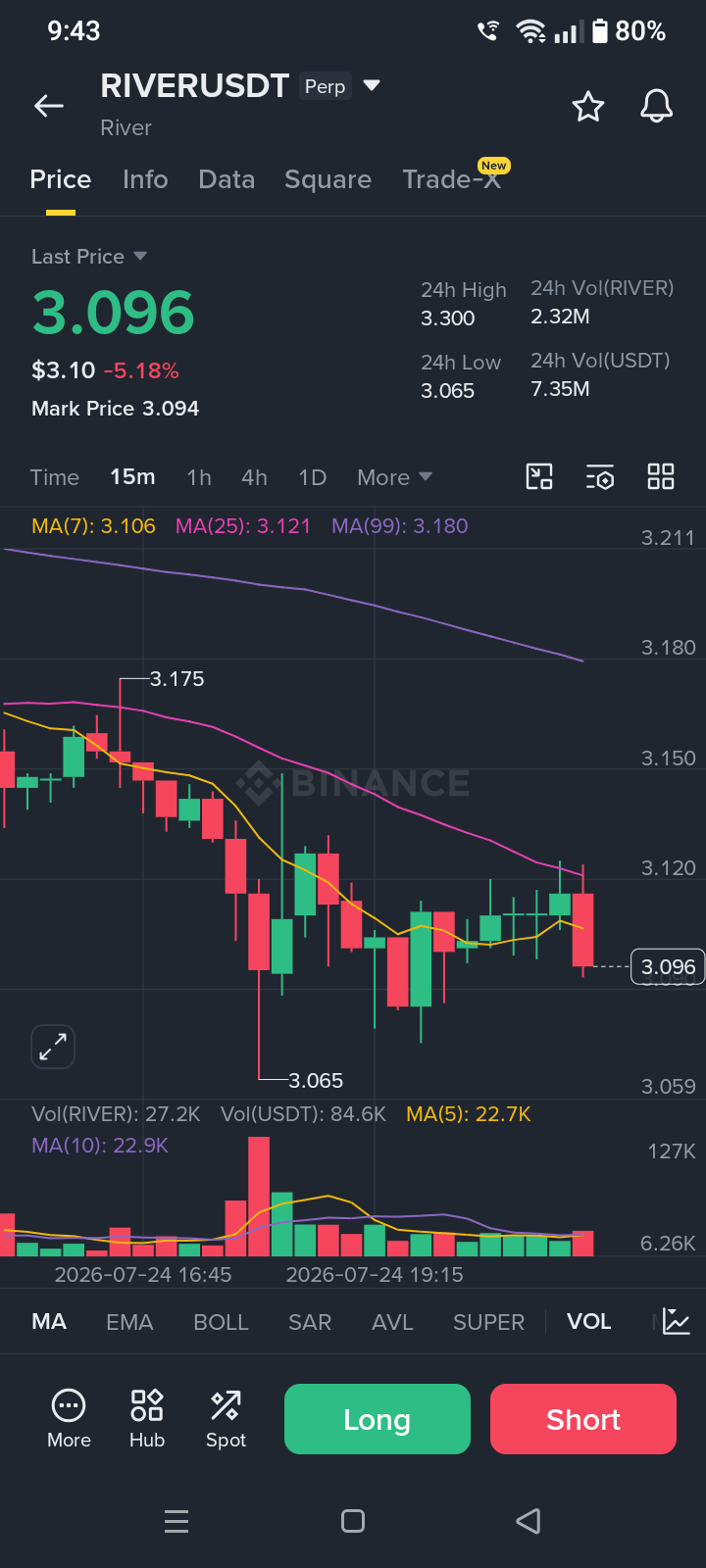The image size is (706, 1568).
Task: Select the 1h interval
Action: point(199,477)
